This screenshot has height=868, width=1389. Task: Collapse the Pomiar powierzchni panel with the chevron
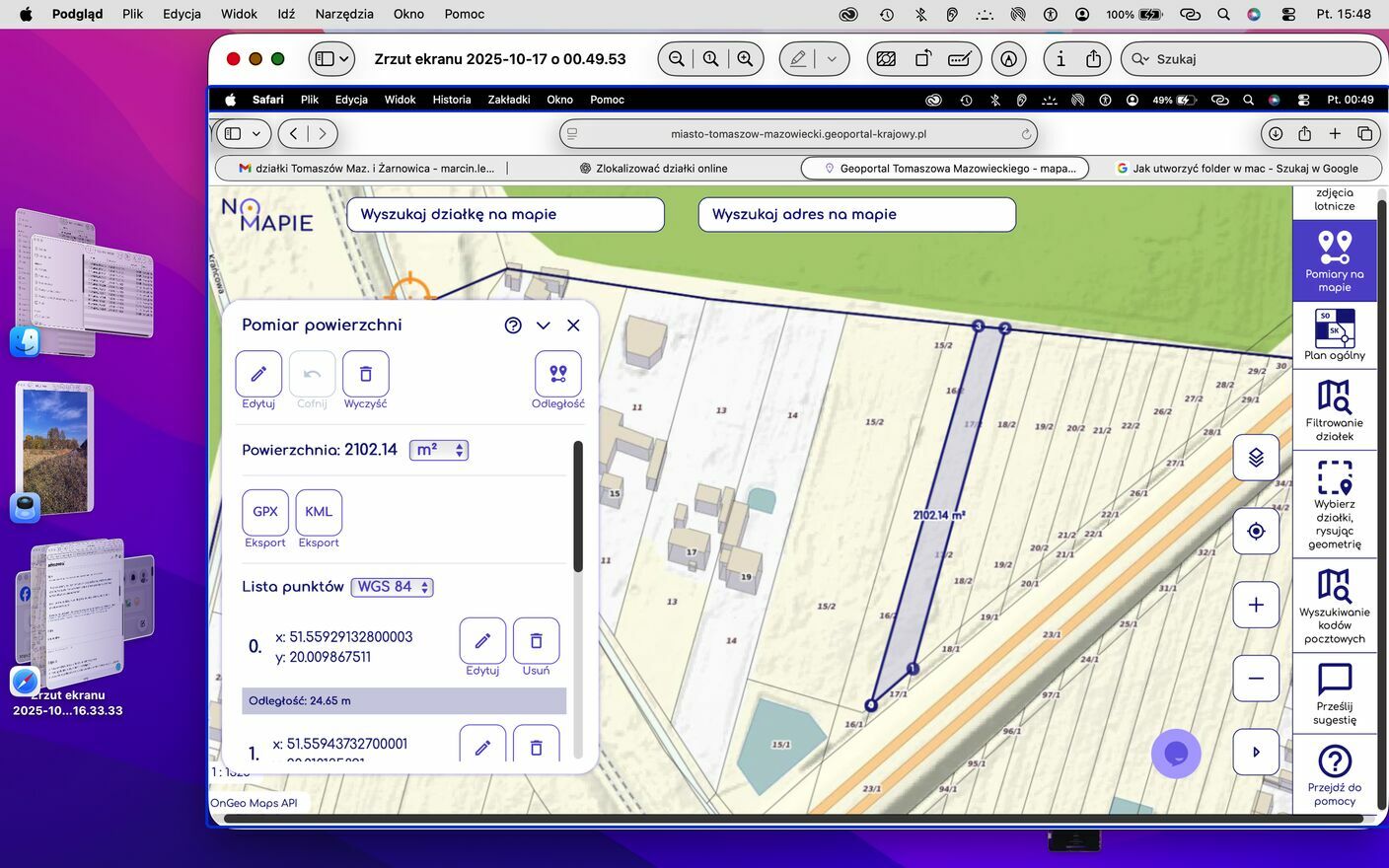[x=543, y=325]
